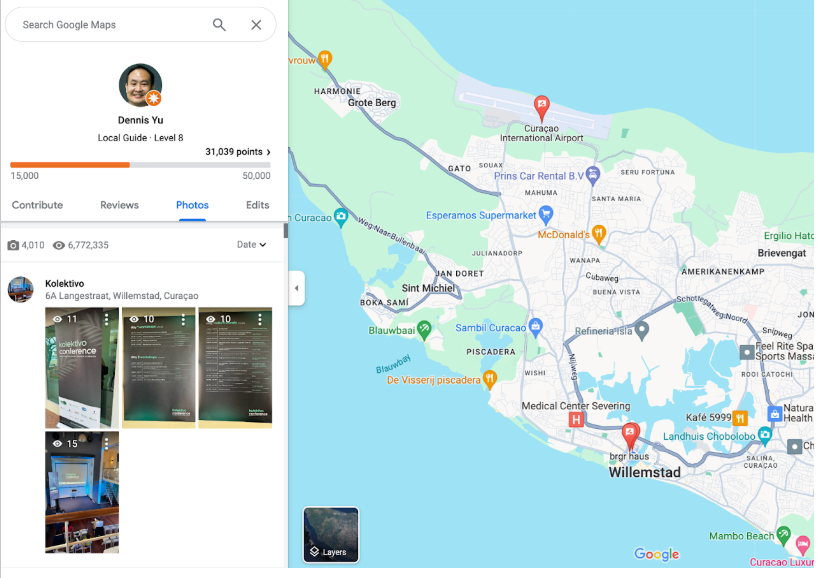Click the orange restaurant marker near Harmonie
The height and width of the screenshot is (578, 817).
[325, 60]
